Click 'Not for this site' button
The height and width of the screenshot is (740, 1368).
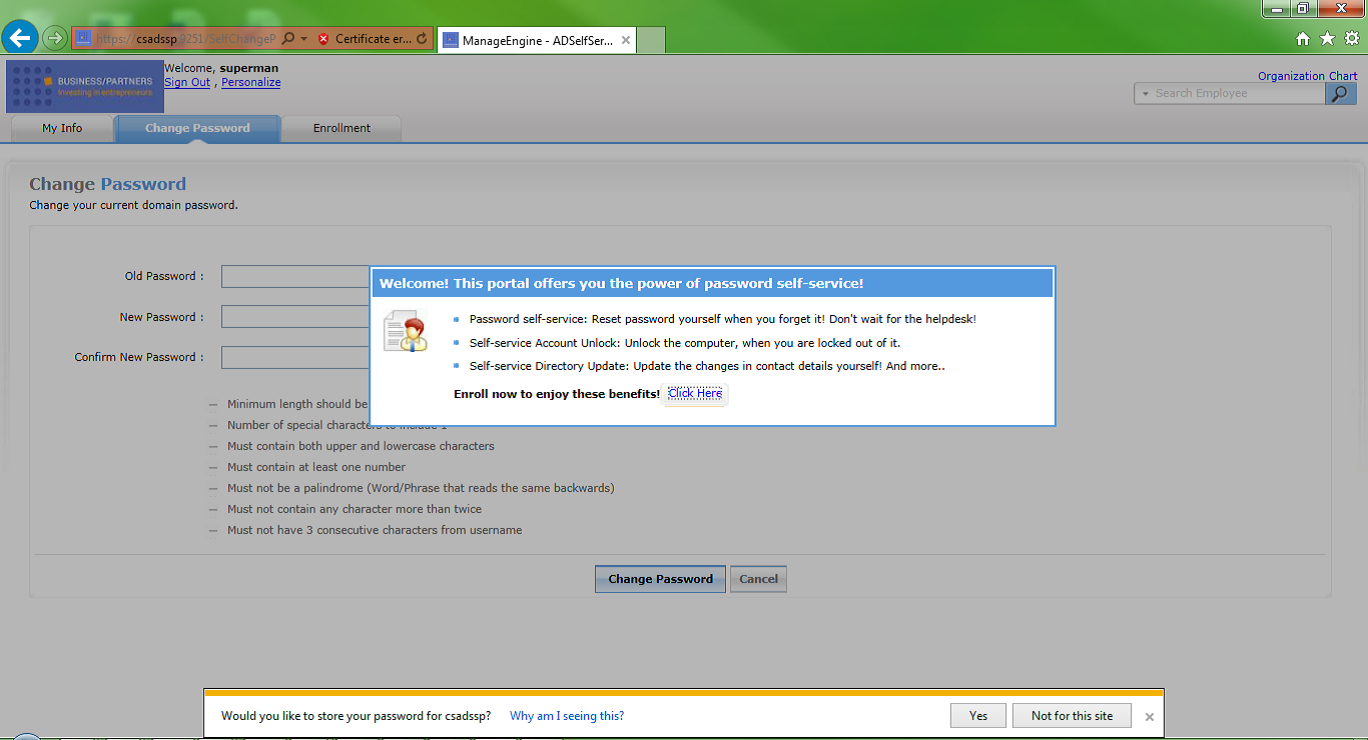coord(1072,716)
